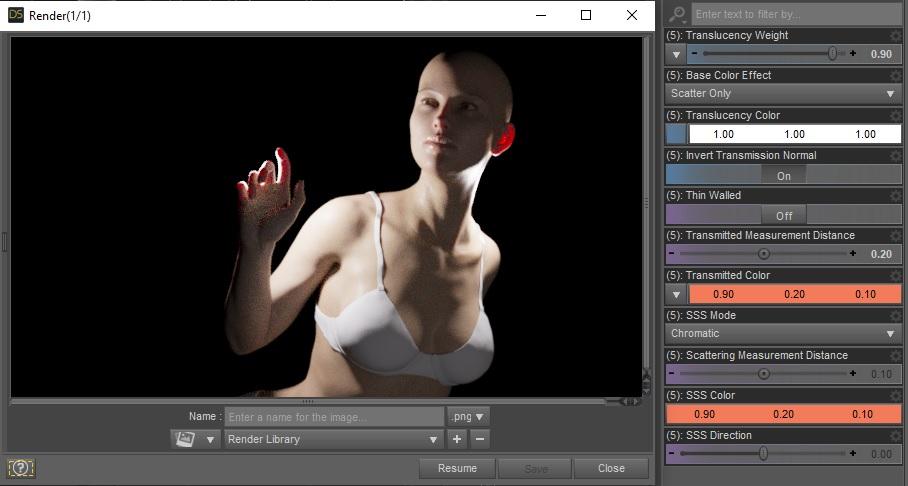Open Scattering Measurement Distance settings gear
Image resolution: width=908 pixels, height=486 pixels.
896,355
